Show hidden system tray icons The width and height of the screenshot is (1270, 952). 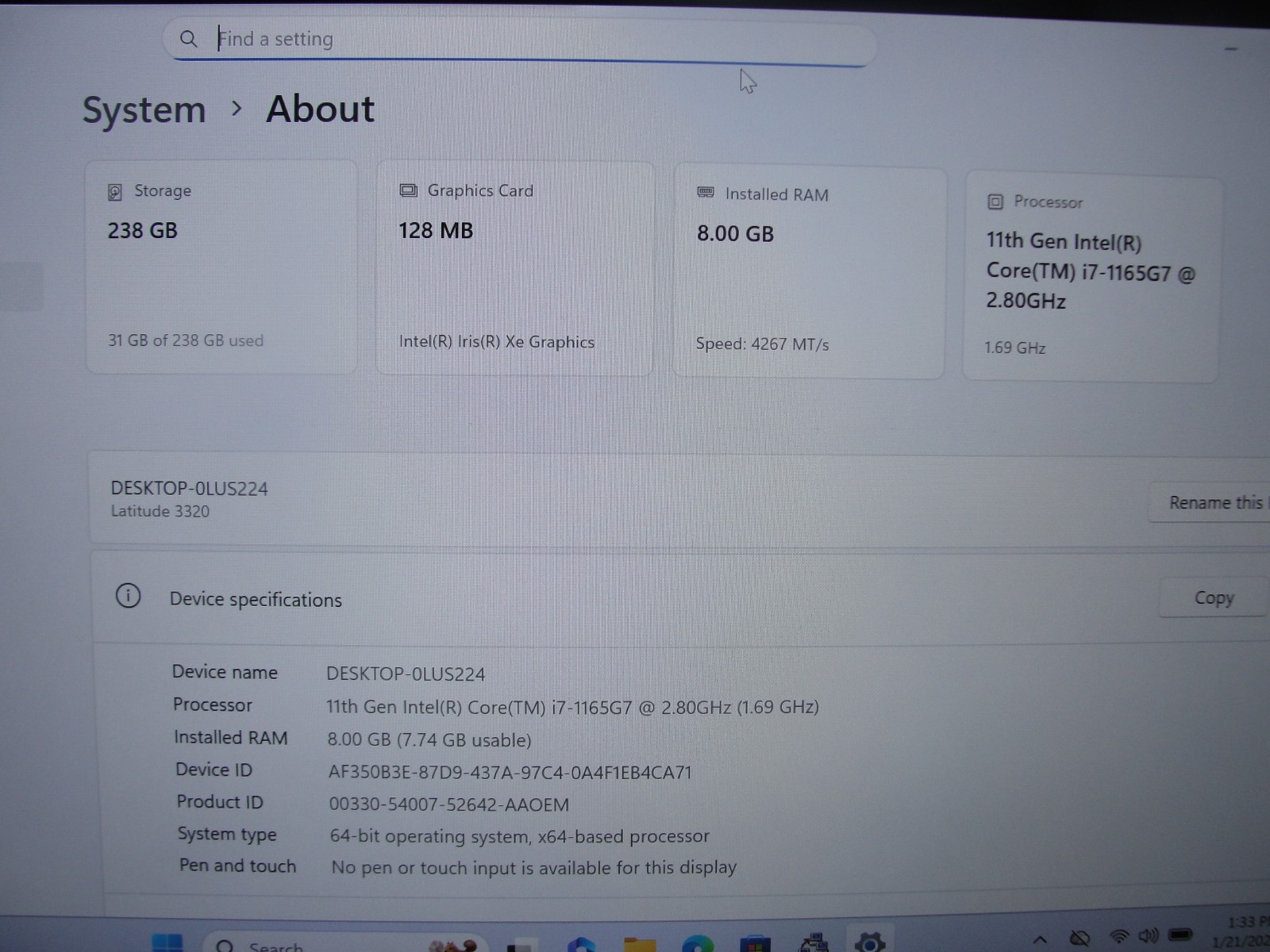click(1040, 939)
